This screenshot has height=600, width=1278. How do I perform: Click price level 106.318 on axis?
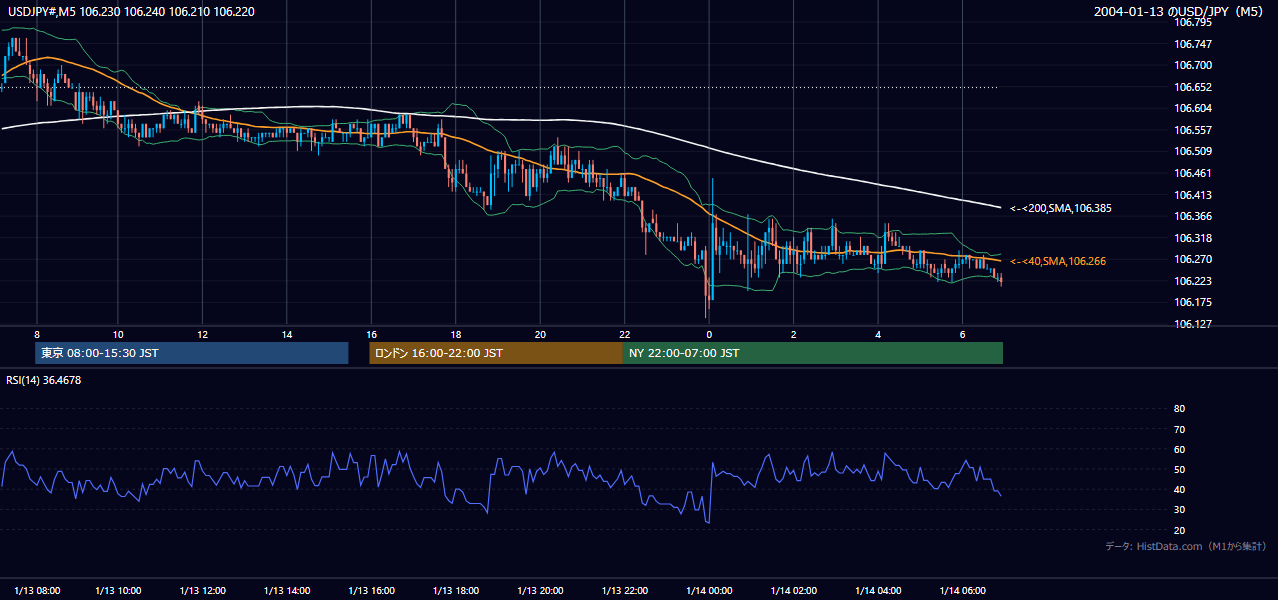[x=1193, y=238]
